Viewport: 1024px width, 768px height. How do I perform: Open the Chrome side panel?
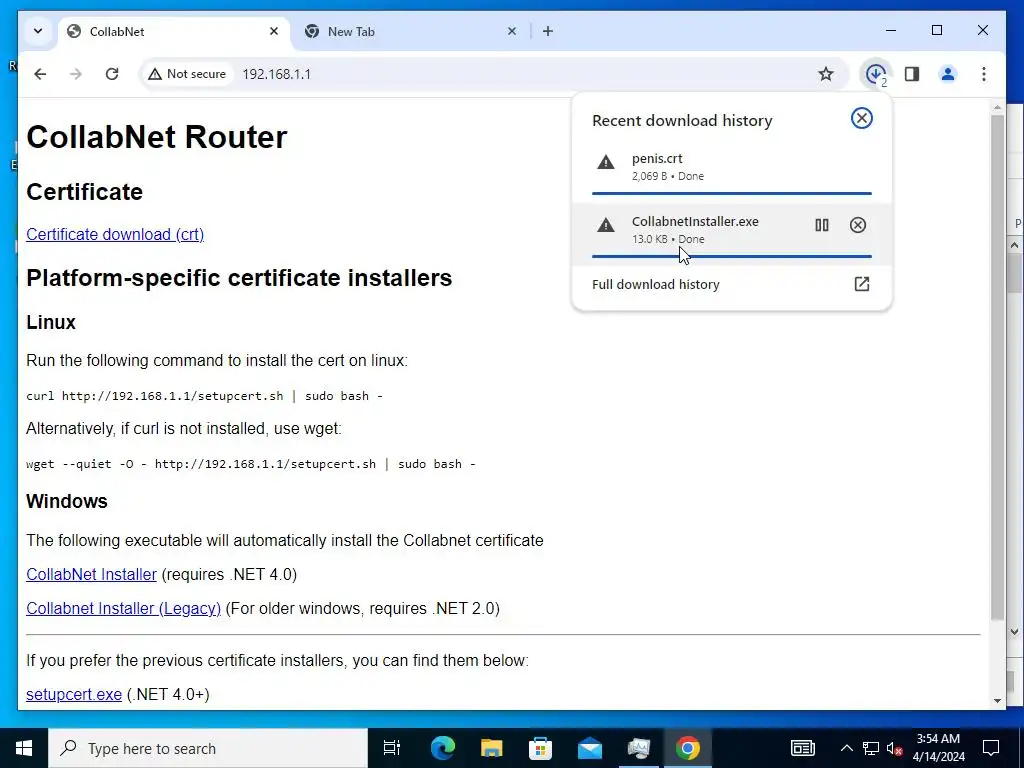coord(912,74)
